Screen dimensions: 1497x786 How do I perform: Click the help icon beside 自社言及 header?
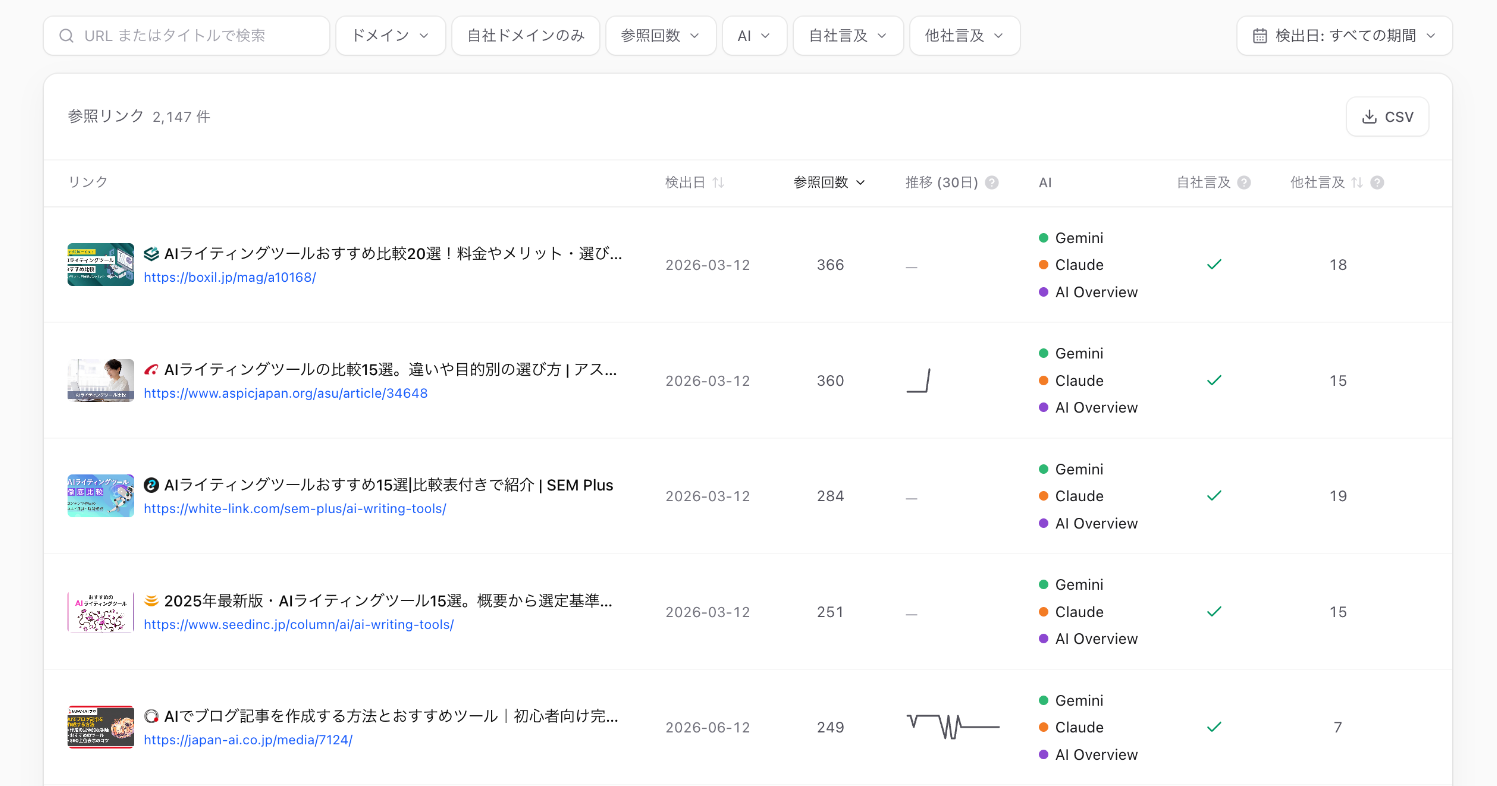pyautogui.click(x=1244, y=183)
